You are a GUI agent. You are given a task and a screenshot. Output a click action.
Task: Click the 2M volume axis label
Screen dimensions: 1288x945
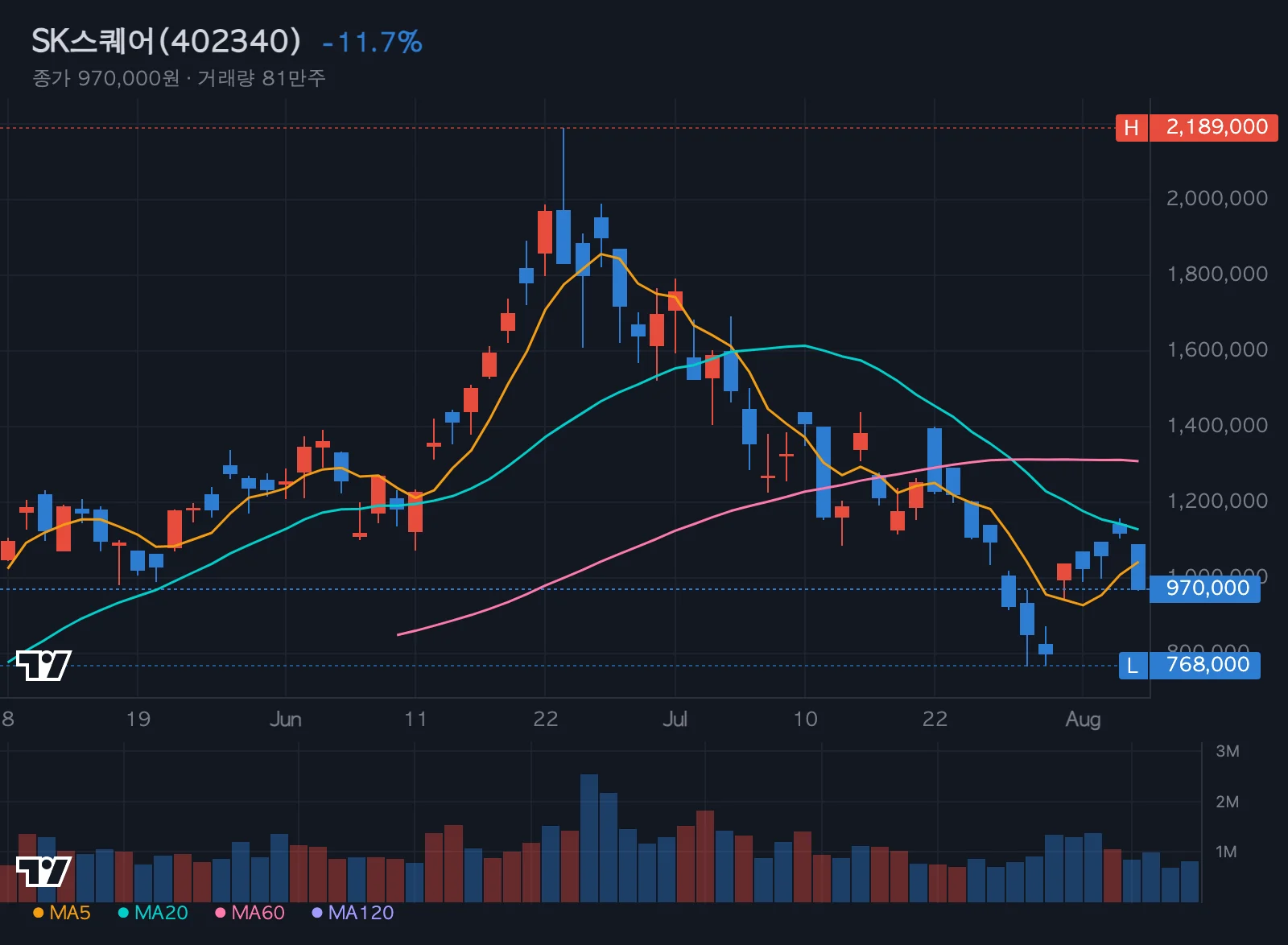tap(1227, 802)
